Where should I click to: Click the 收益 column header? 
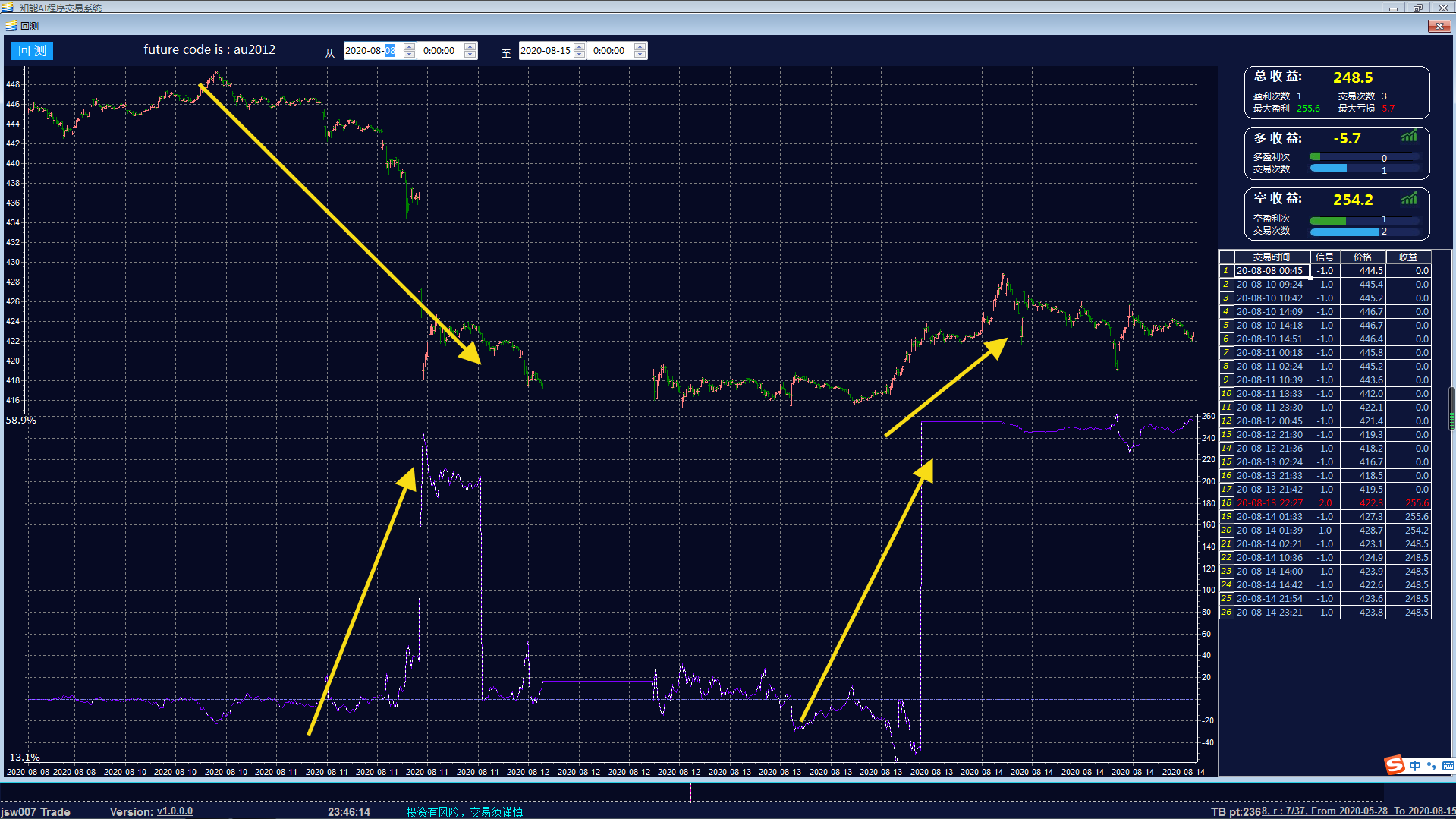(1408, 257)
